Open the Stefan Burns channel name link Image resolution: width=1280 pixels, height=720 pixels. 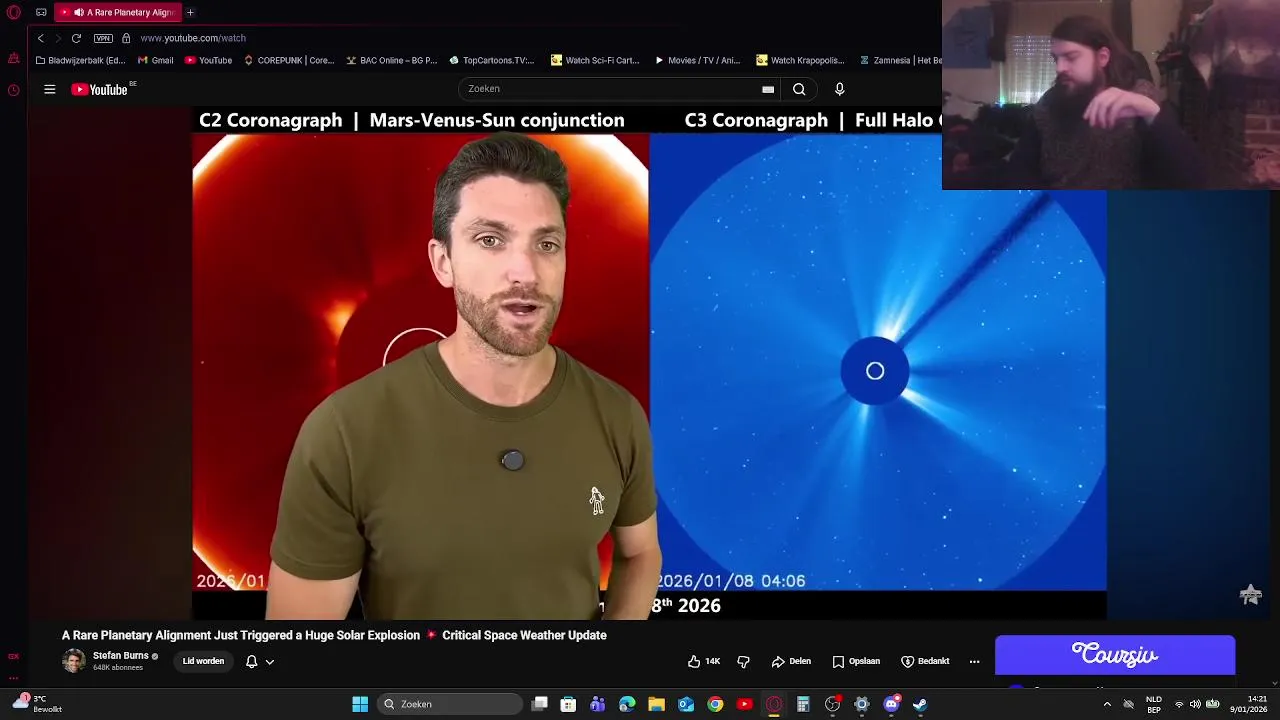(x=120, y=656)
